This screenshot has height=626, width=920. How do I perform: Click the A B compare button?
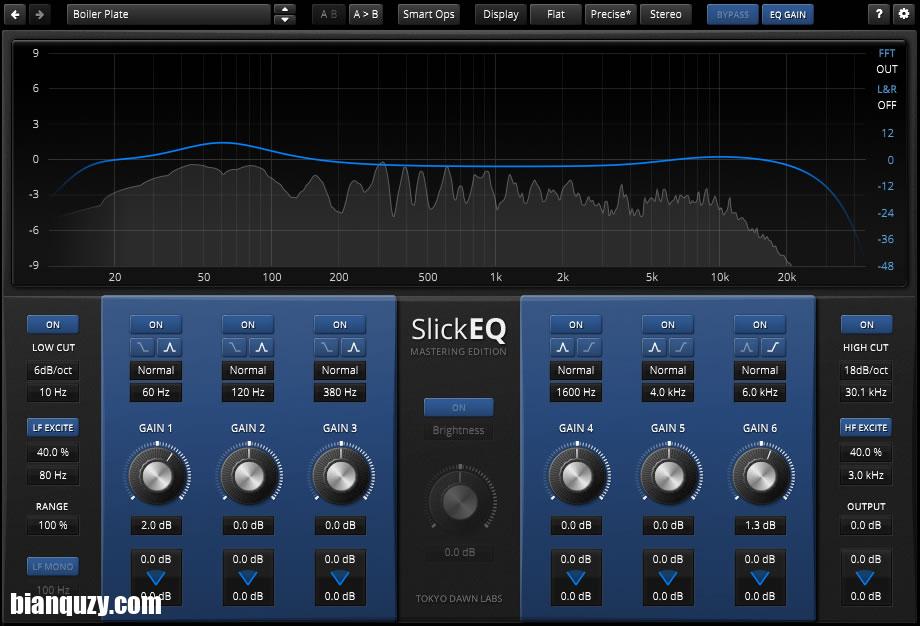click(x=329, y=14)
